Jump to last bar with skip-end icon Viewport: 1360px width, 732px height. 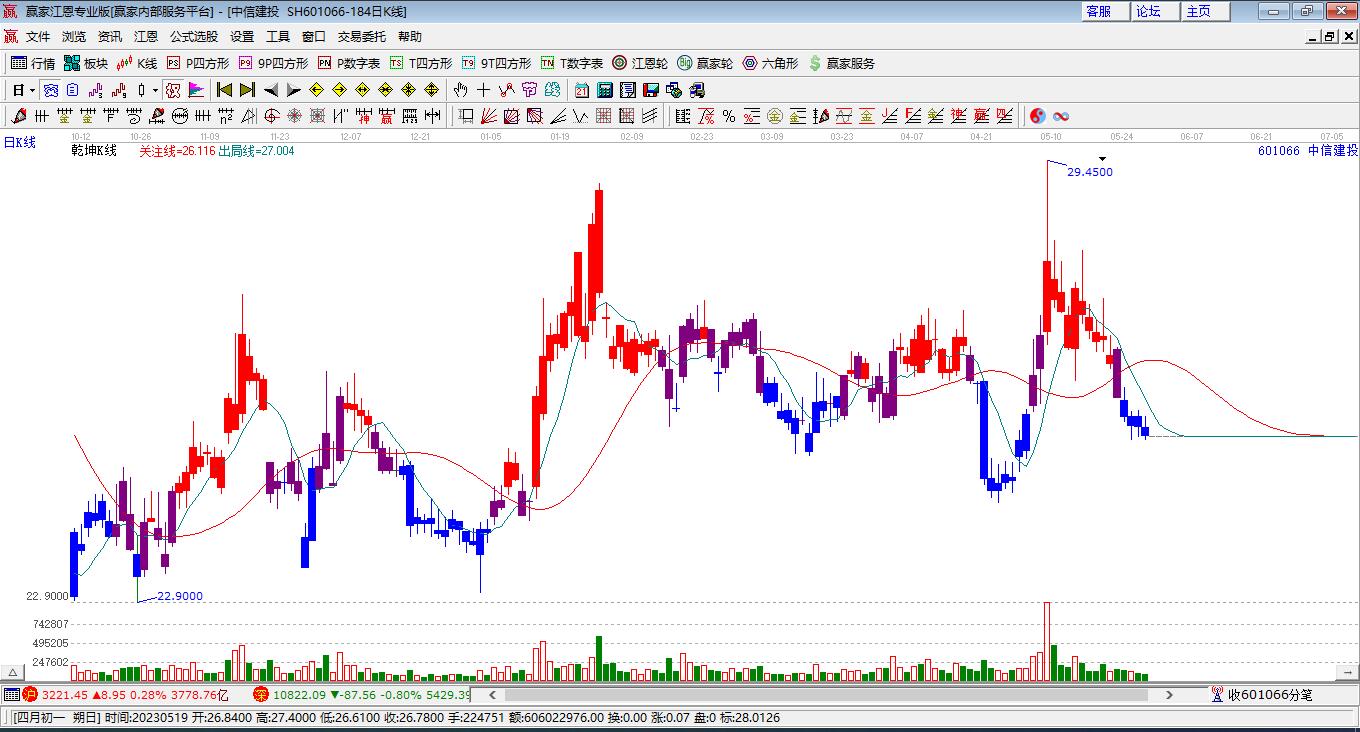tap(247, 90)
